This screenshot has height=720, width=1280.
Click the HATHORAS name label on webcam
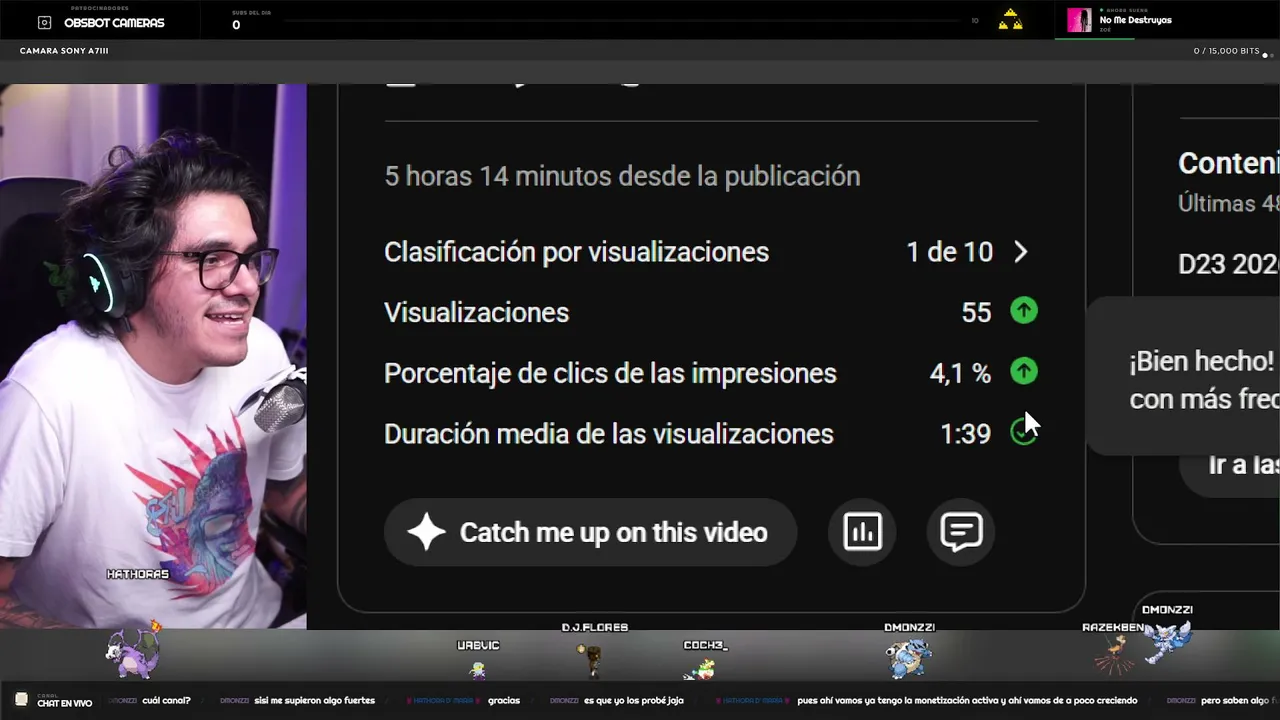[x=138, y=574]
